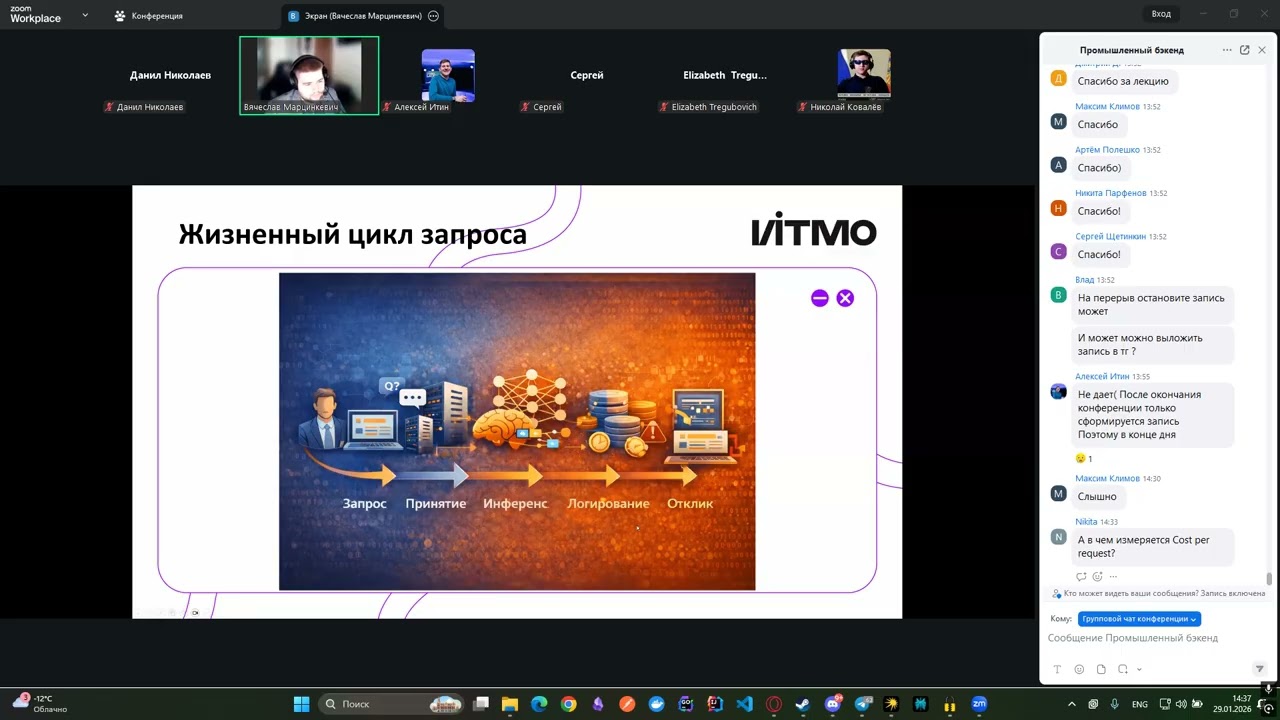Click the ИТМО logo on the slide
This screenshot has height=720, width=1280.
click(x=813, y=231)
